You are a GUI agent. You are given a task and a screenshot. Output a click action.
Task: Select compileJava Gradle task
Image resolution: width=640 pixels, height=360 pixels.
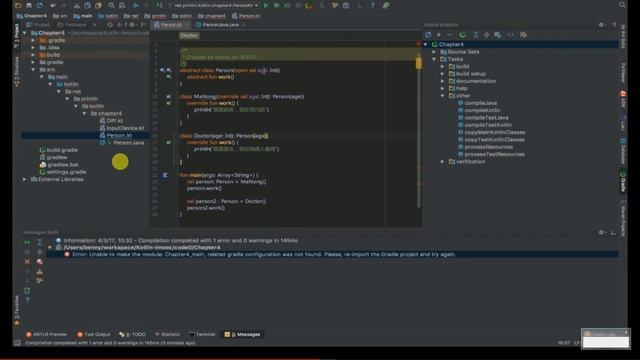tap(480, 103)
